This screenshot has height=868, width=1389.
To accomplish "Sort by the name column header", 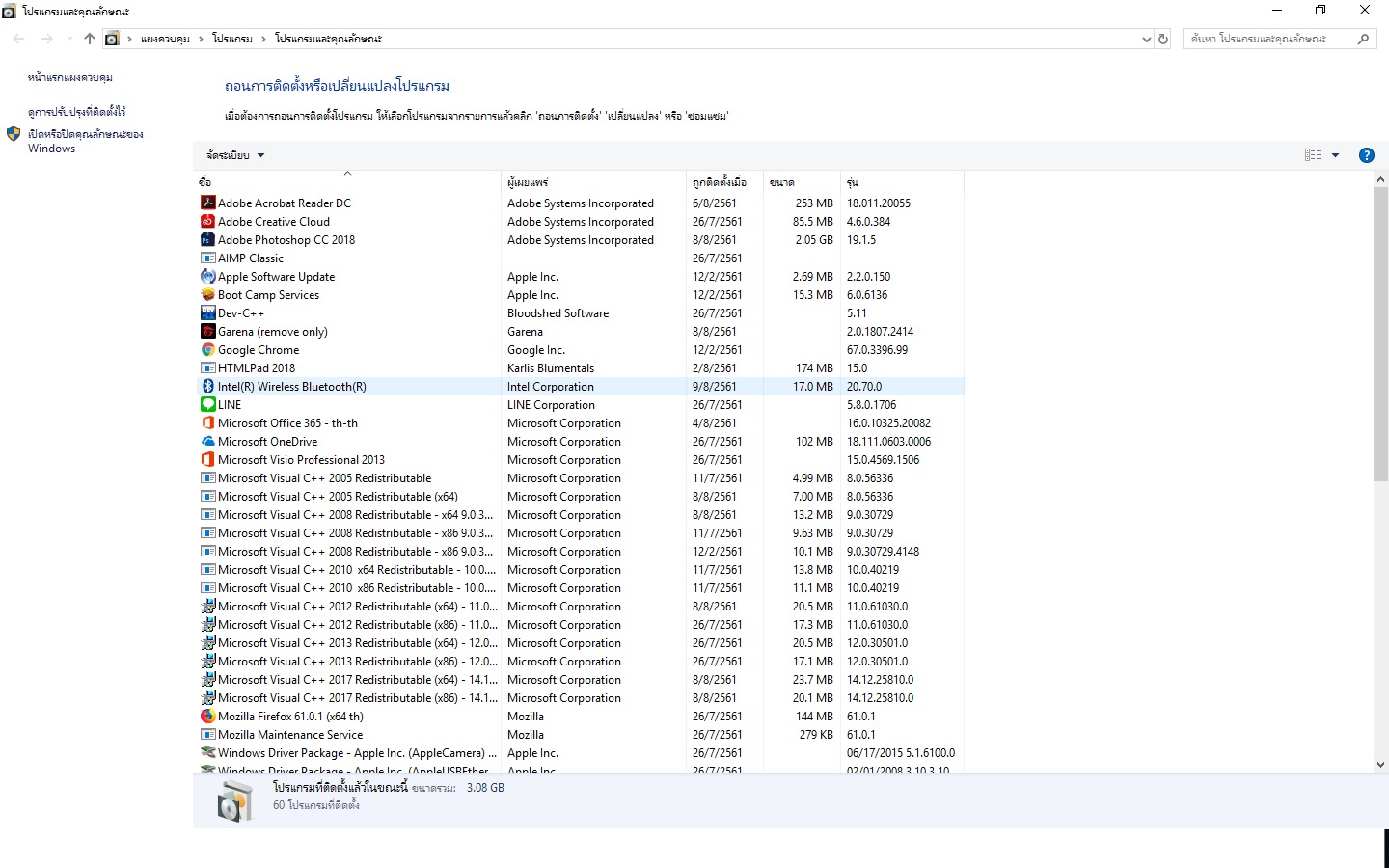I will (x=348, y=182).
